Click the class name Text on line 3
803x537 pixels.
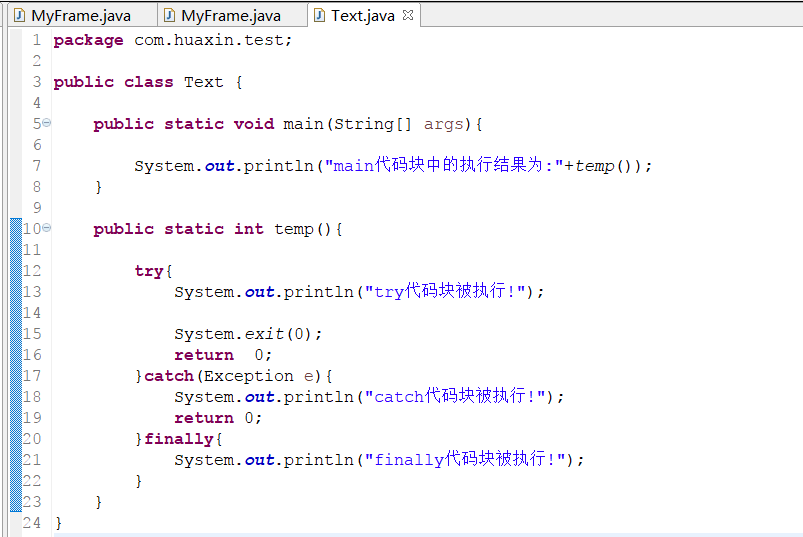tap(204, 82)
